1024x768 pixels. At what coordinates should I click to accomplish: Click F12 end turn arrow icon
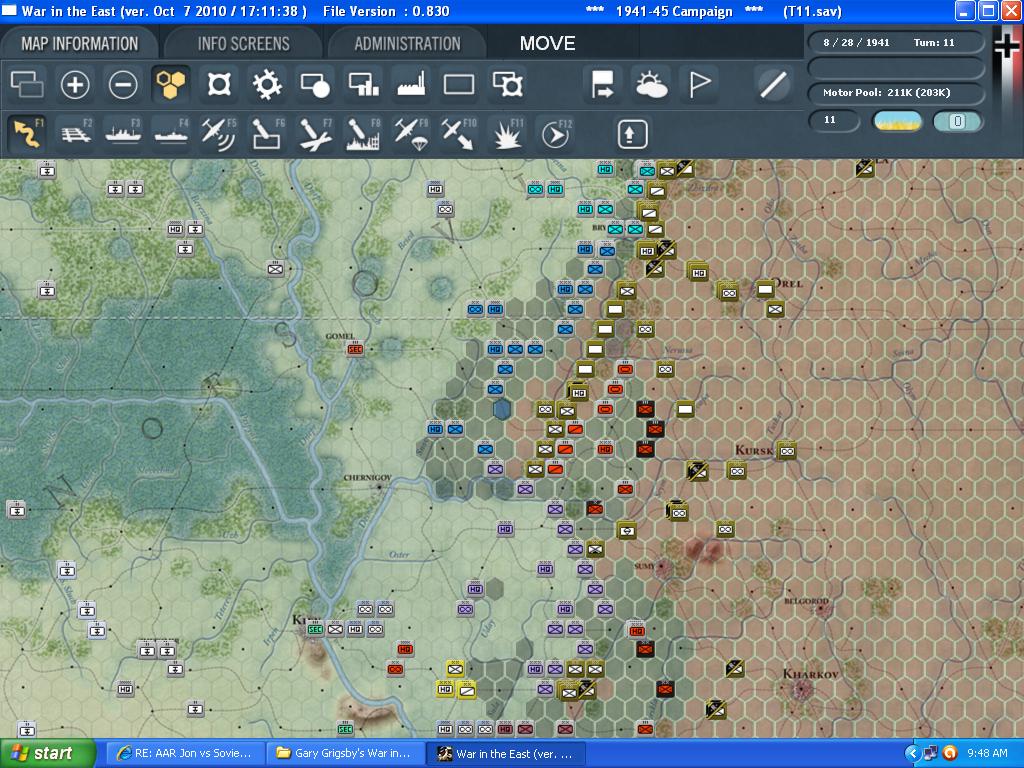[x=556, y=133]
